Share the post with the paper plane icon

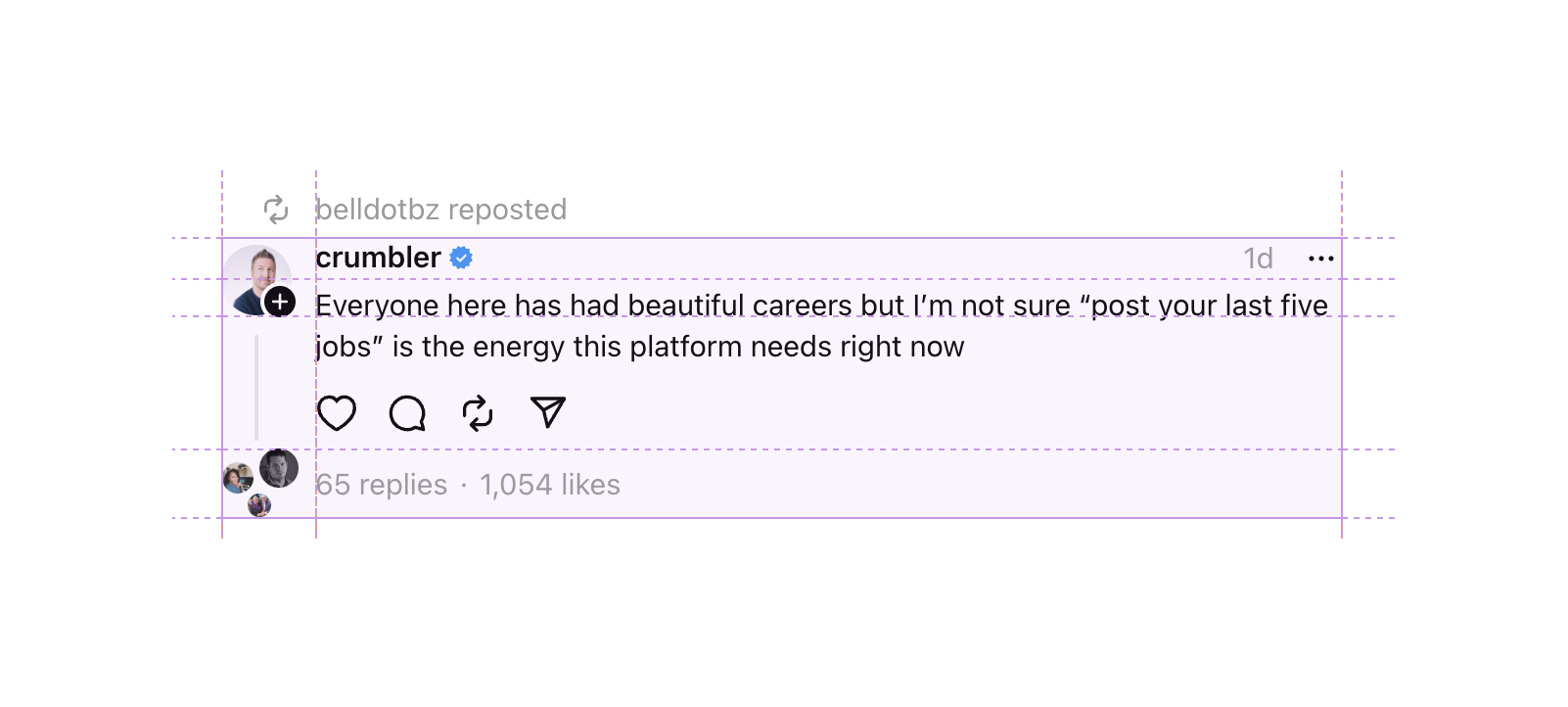[x=548, y=412]
